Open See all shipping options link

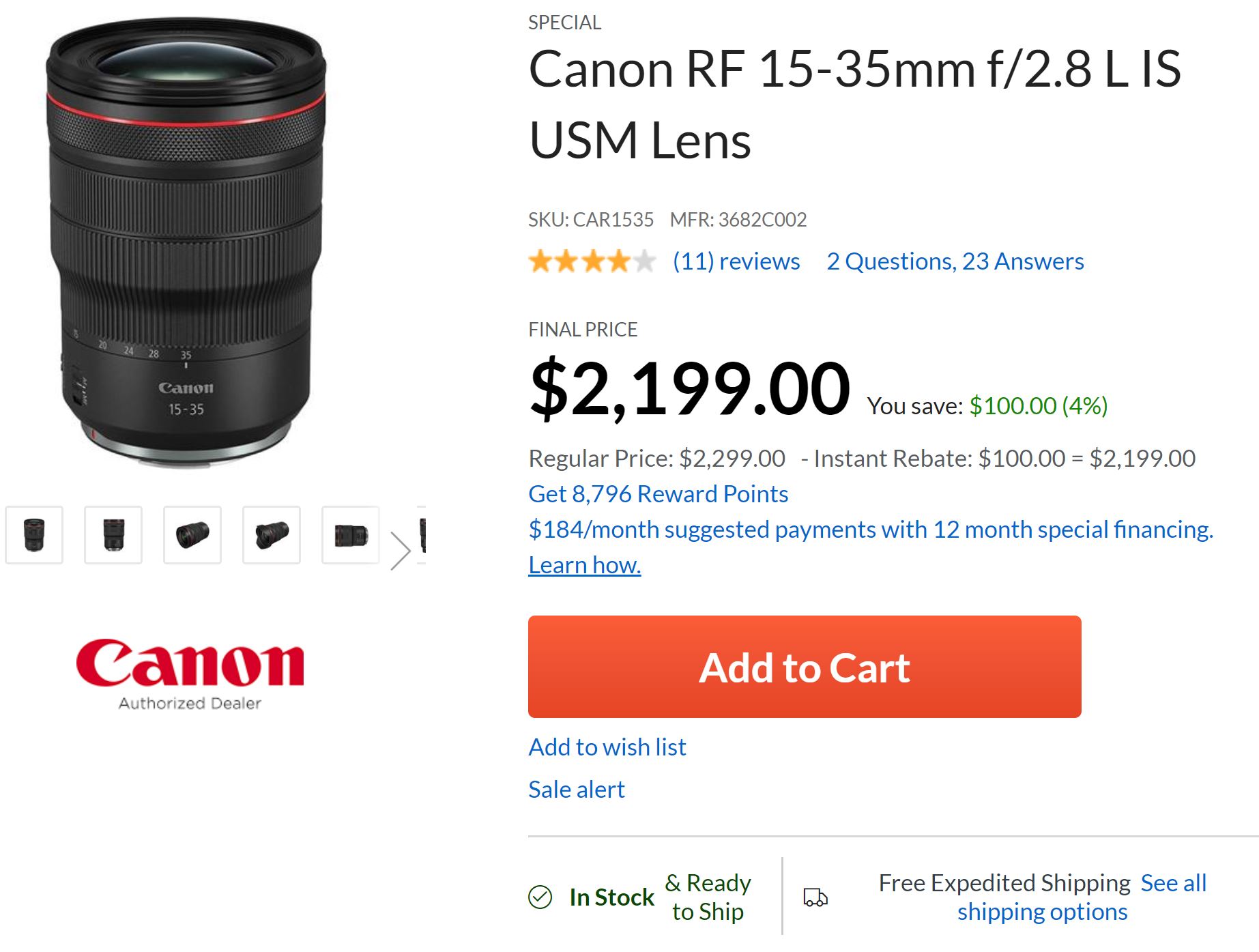1081,898
